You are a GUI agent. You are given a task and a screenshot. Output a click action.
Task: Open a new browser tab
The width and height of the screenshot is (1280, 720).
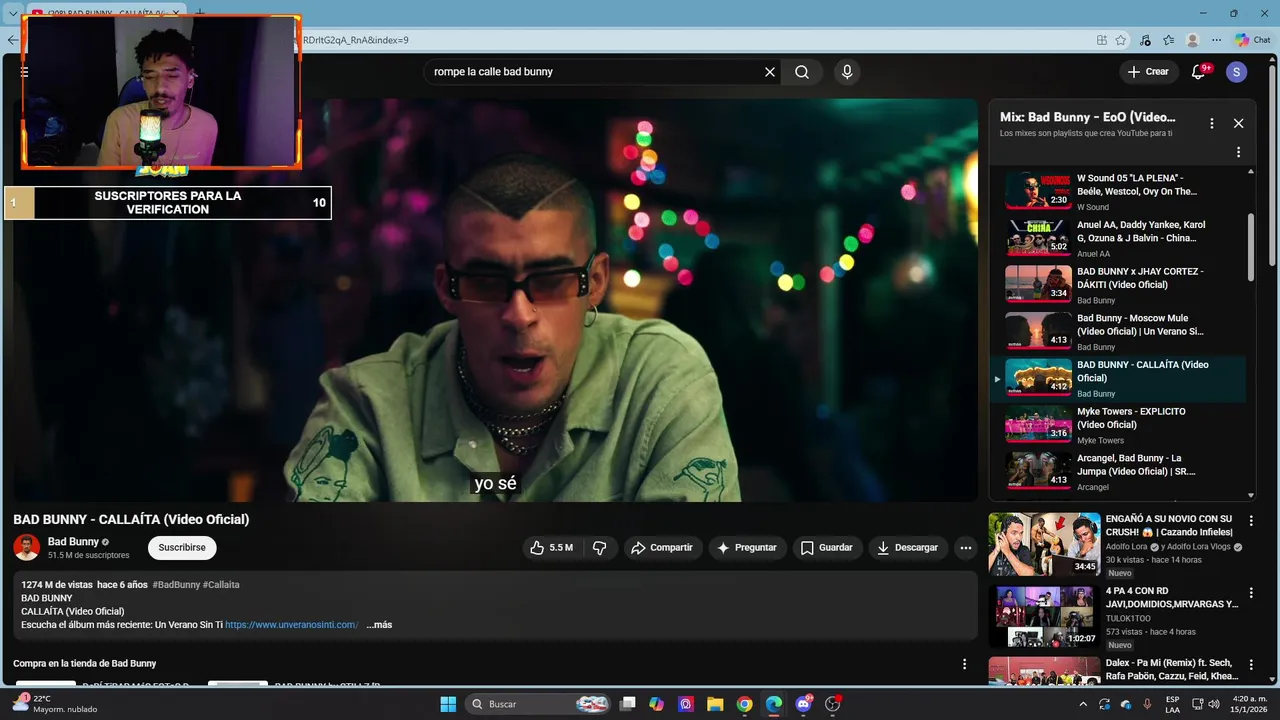(x=199, y=13)
